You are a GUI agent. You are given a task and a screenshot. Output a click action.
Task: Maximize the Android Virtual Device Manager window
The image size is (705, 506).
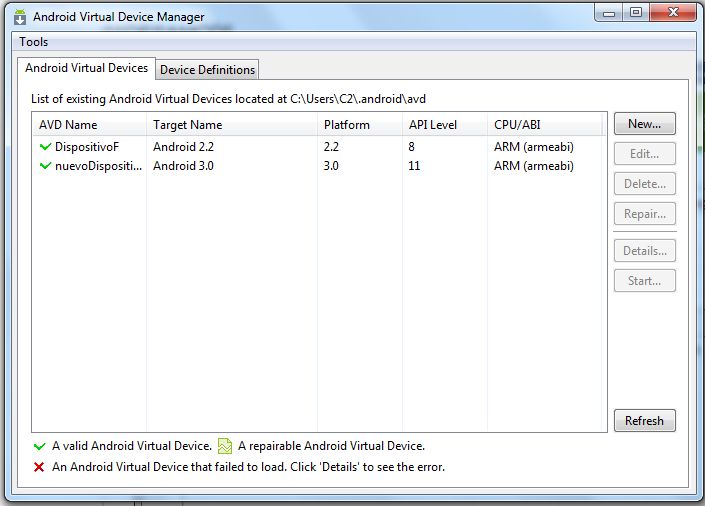click(x=636, y=13)
